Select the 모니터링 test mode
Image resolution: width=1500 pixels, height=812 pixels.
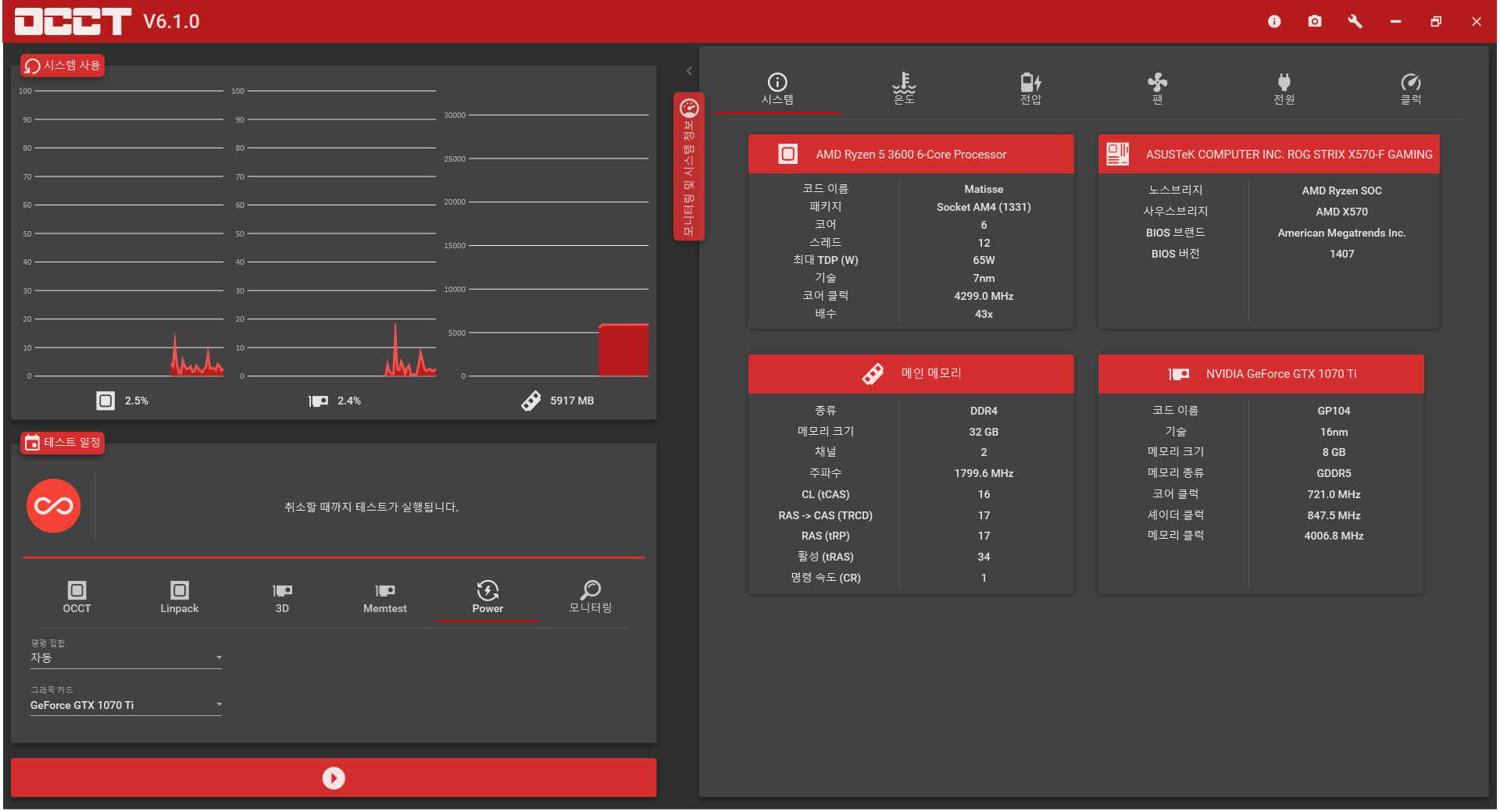point(591,597)
